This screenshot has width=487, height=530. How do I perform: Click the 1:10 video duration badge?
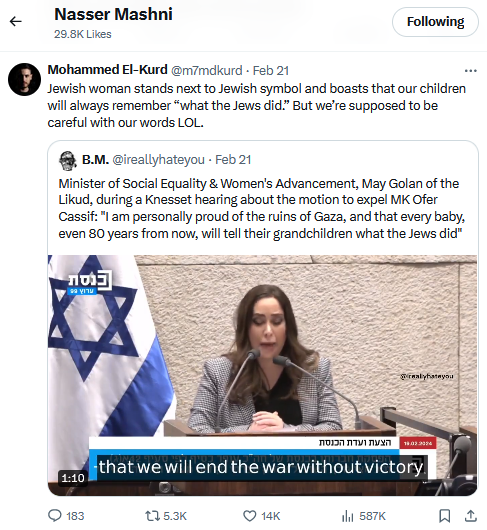coord(73,478)
